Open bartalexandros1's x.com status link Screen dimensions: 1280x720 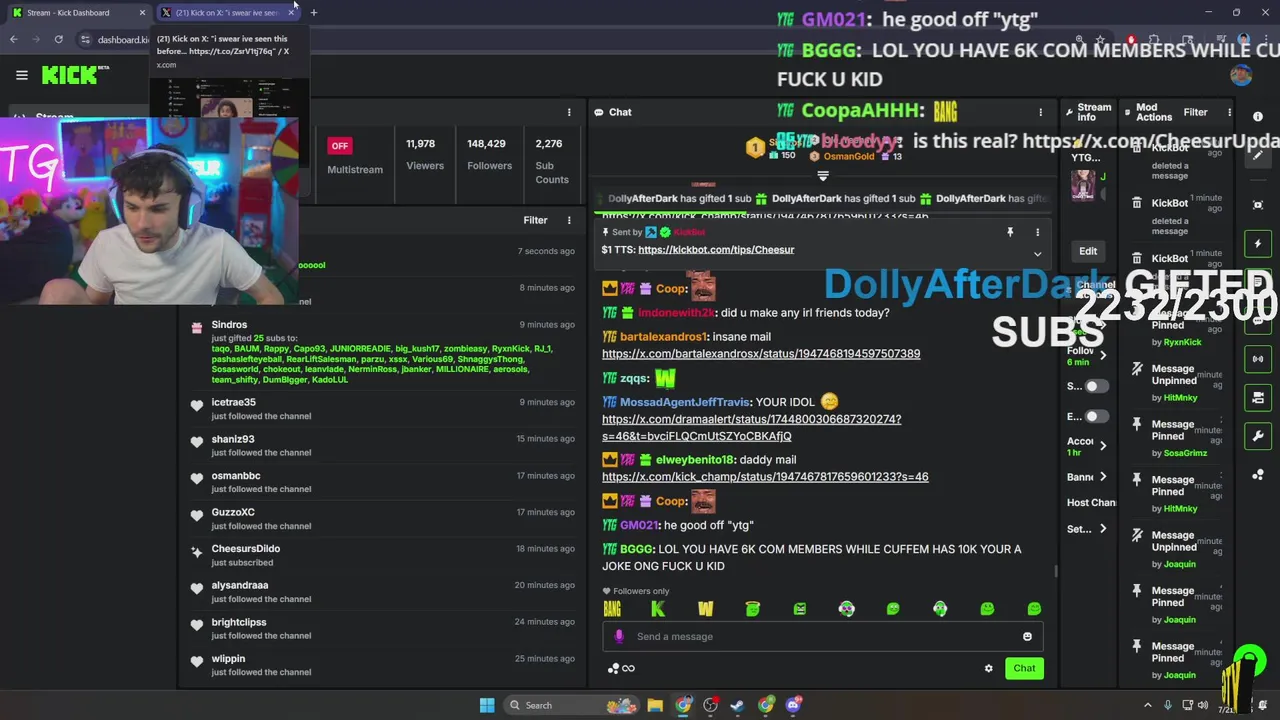(761, 354)
